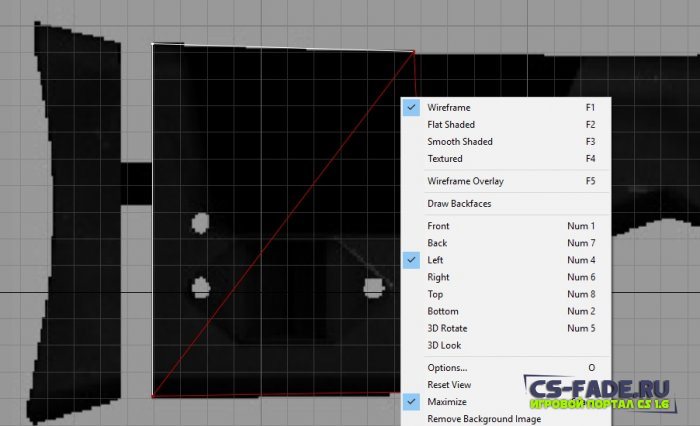
Task: Switch to Smooth Shaded mode
Action: [x=506, y=142]
